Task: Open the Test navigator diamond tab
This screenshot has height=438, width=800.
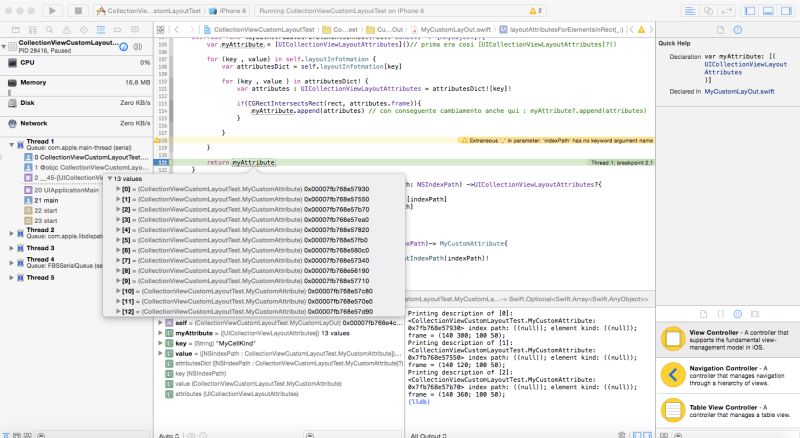Action: [84, 30]
